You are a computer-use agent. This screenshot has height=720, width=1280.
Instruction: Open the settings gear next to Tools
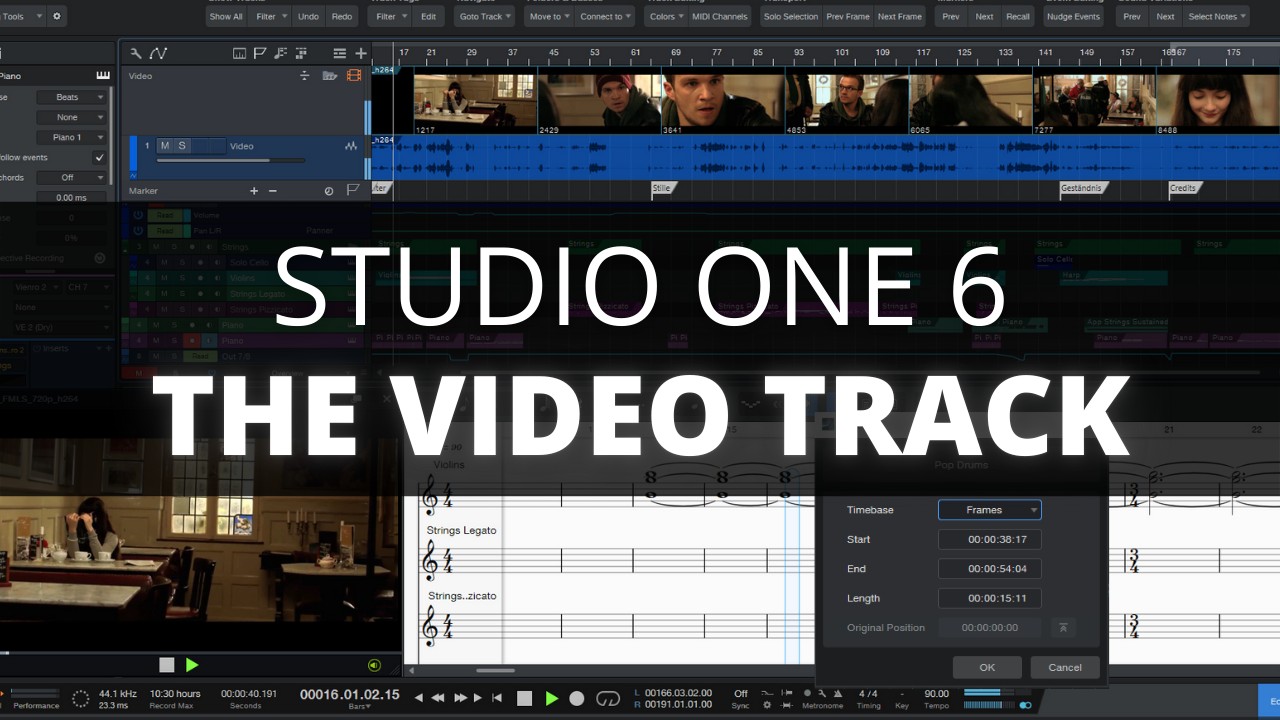(x=56, y=16)
